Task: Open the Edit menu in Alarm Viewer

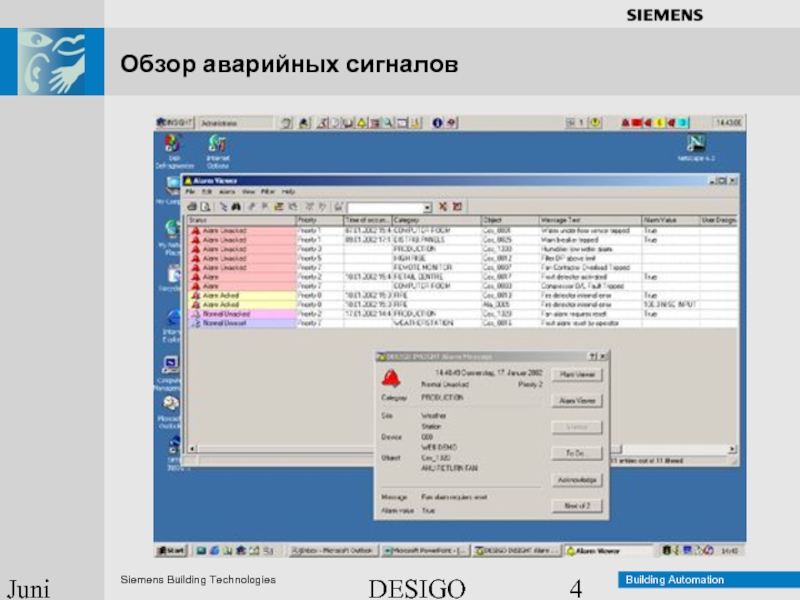Action: click(x=207, y=191)
